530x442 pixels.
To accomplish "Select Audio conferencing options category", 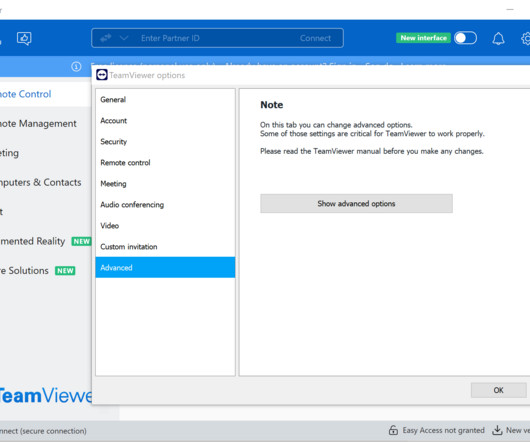I will point(165,204).
